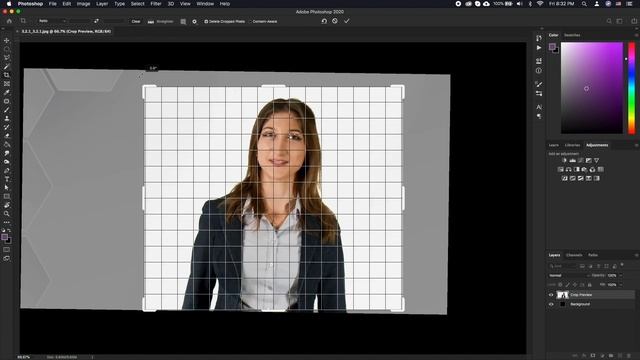Open the History panel icon

[539, 38]
